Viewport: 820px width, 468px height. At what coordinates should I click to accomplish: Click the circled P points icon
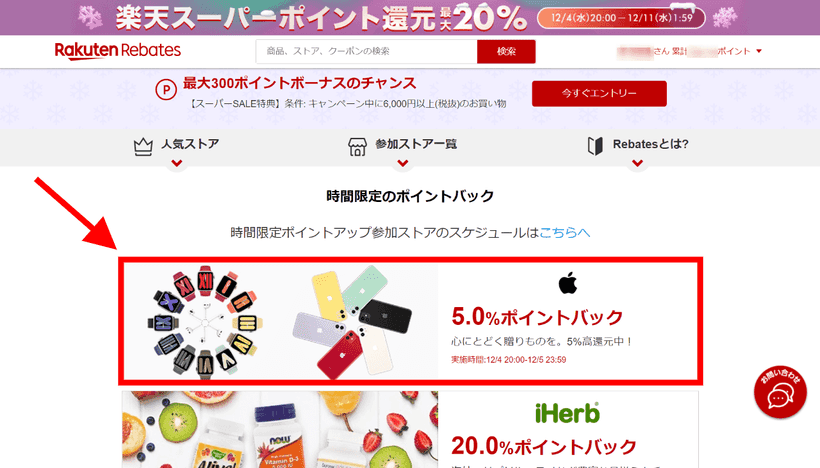tap(166, 90)
